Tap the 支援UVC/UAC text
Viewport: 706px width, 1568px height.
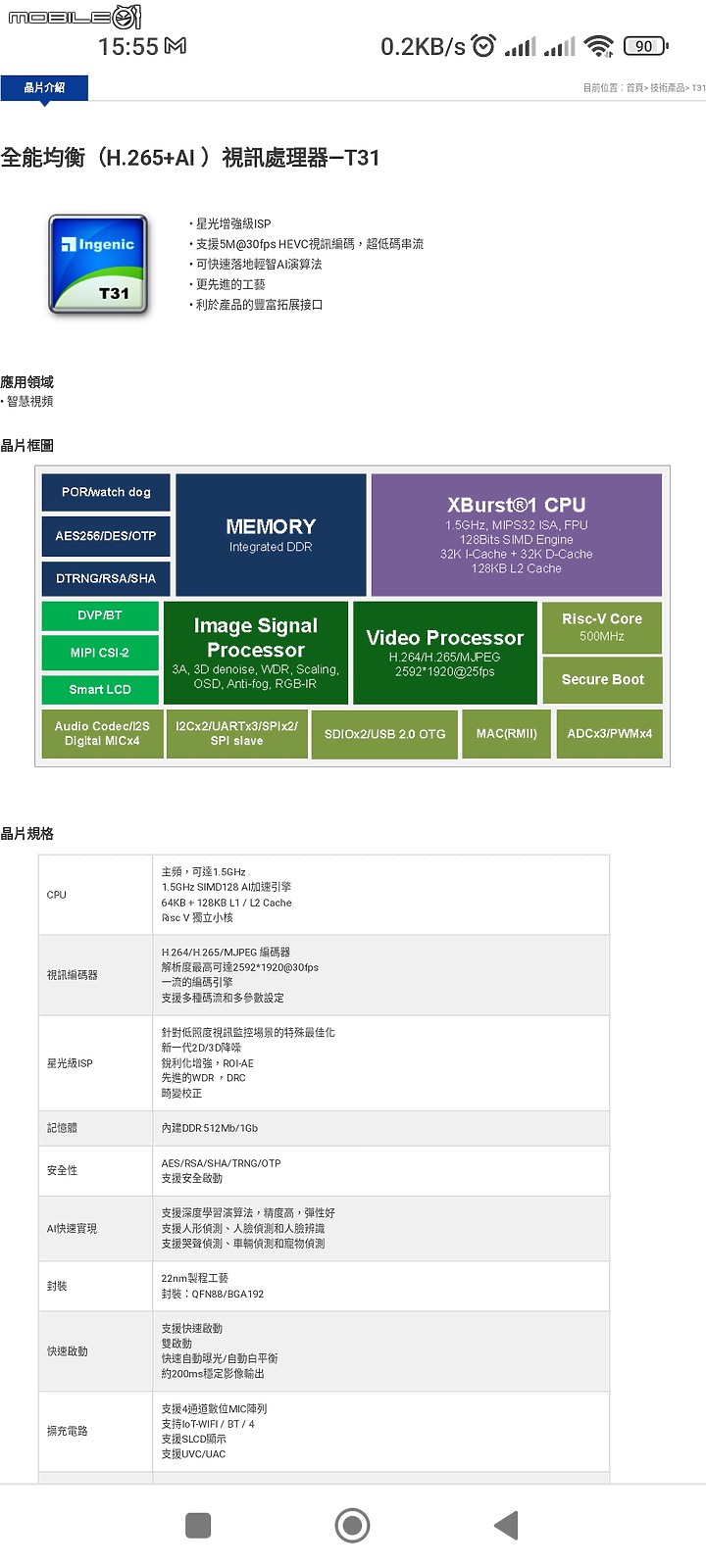coord(193,1454)
